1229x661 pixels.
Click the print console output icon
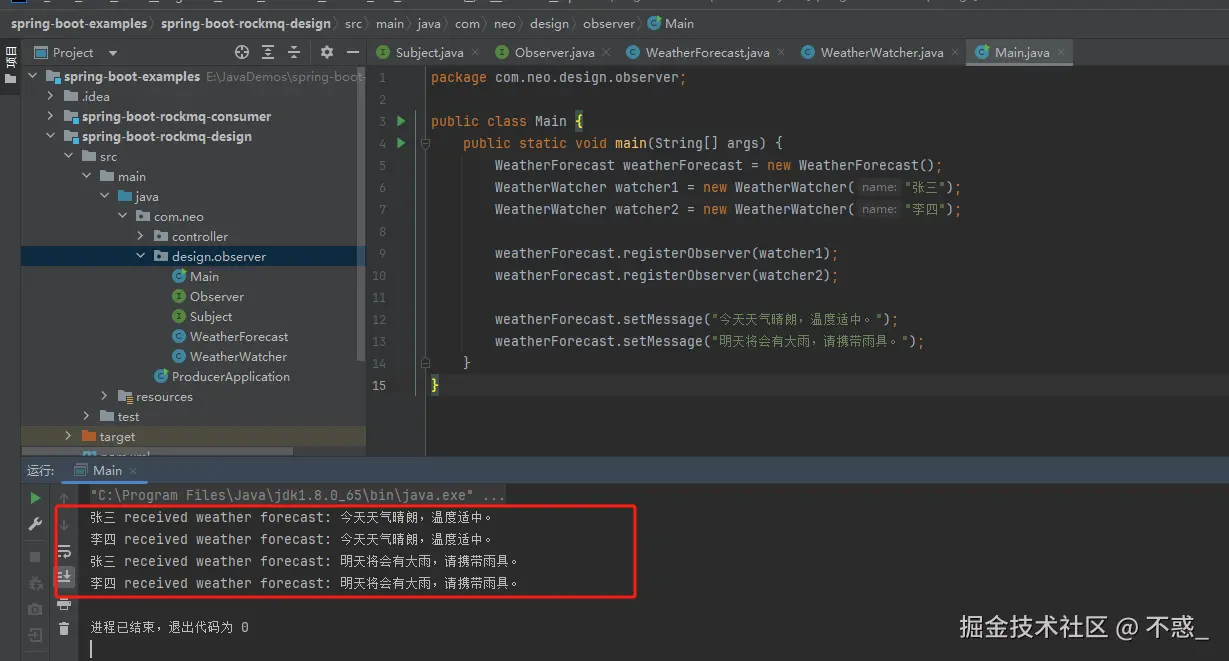[64, 603]
